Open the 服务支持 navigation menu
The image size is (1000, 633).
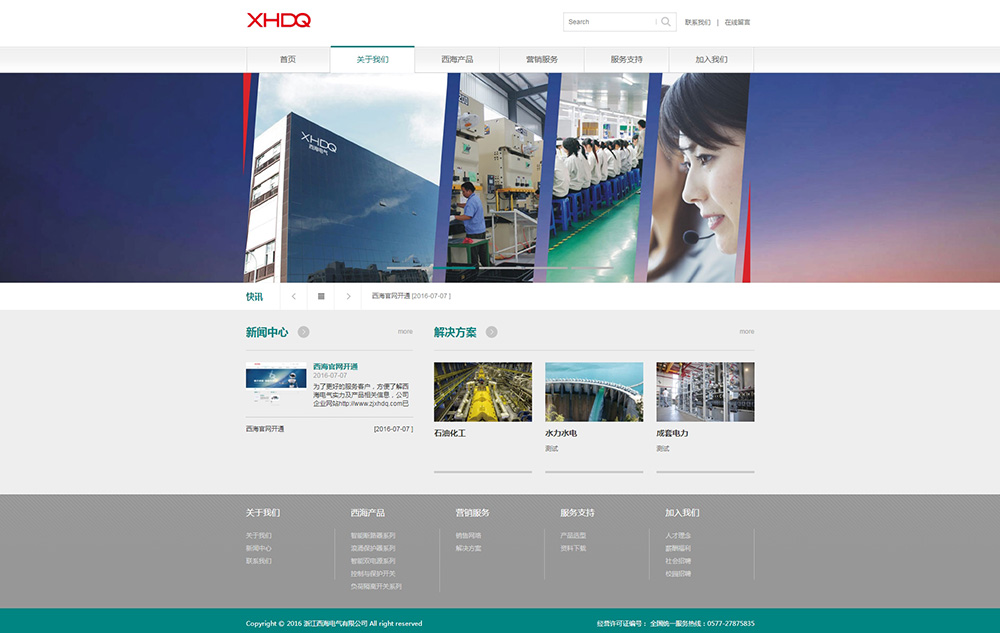[x=626, y=59]
